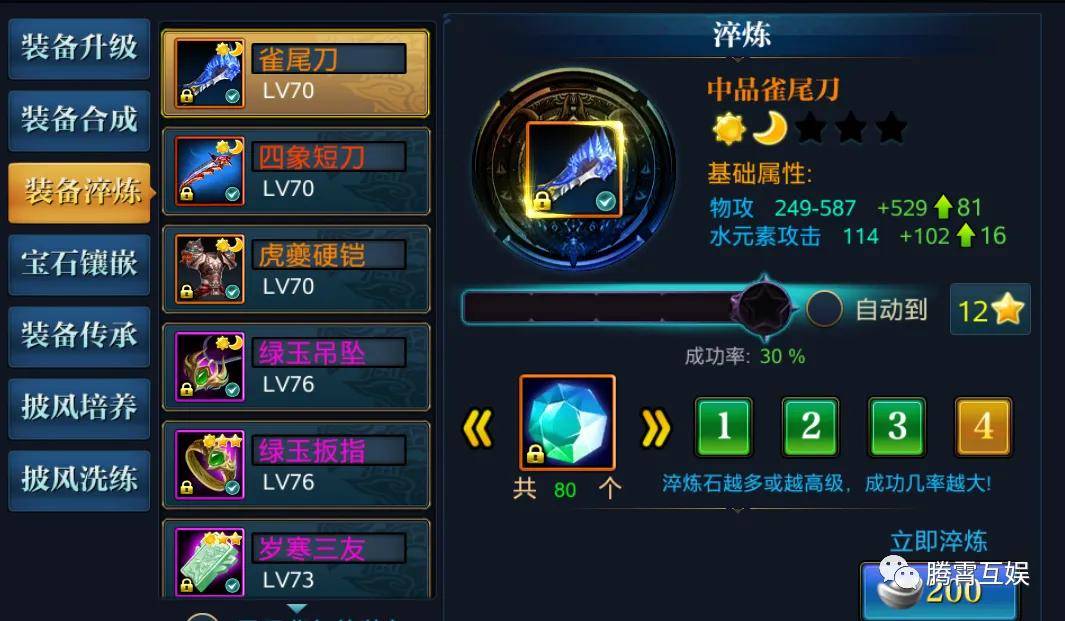Screen dimensions: 1065x621
Task: Choose the 虎夔硬铠 armor icon
Action: click(x=210, y=268)
